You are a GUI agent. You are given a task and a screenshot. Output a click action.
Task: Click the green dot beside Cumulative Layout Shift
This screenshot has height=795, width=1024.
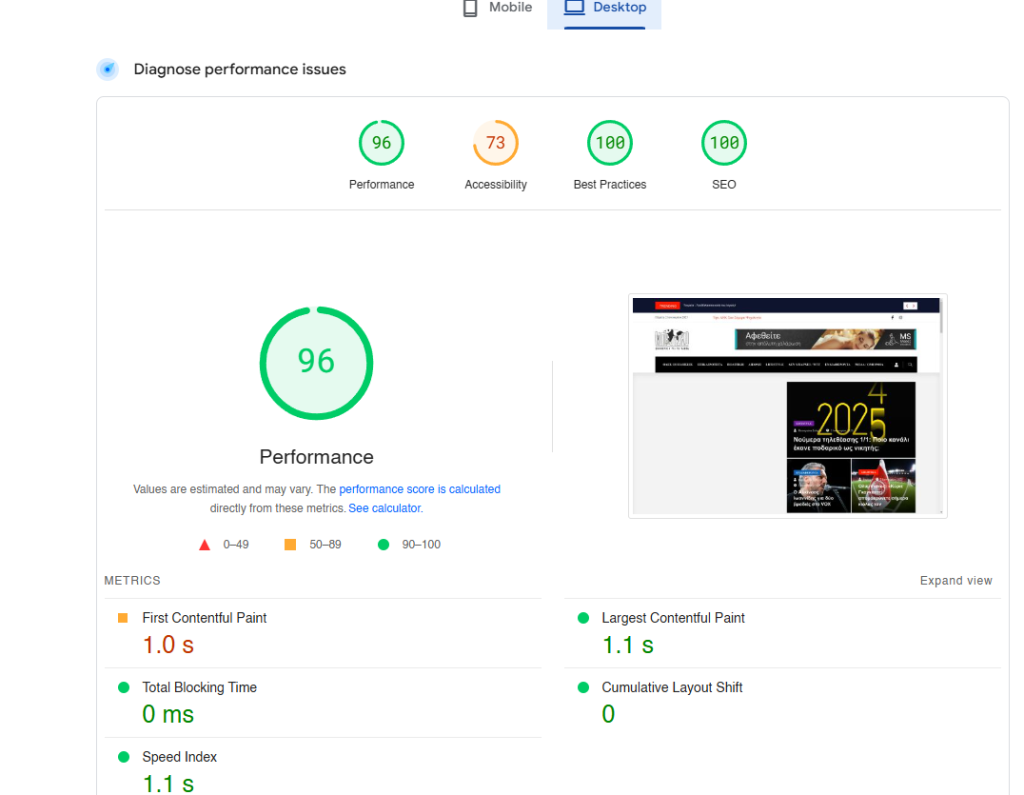click(583, 687)
